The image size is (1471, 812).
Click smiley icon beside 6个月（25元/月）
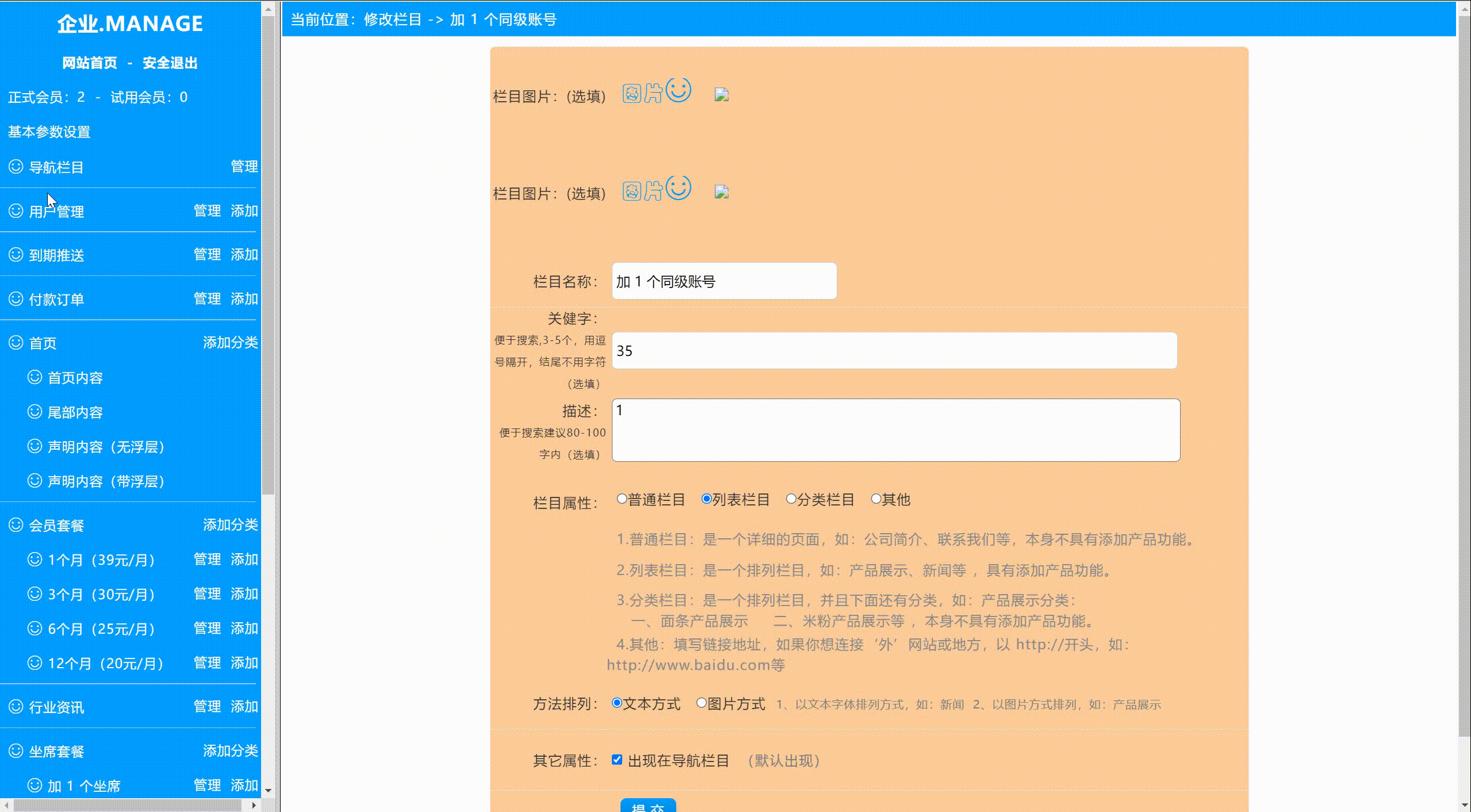point(35,629)
